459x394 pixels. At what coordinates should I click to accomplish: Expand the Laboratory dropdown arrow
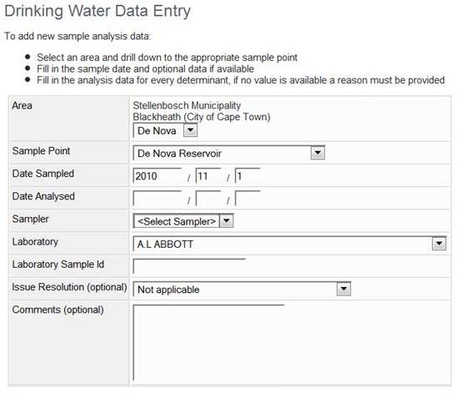pyautogui.click(x=439, y=244)
